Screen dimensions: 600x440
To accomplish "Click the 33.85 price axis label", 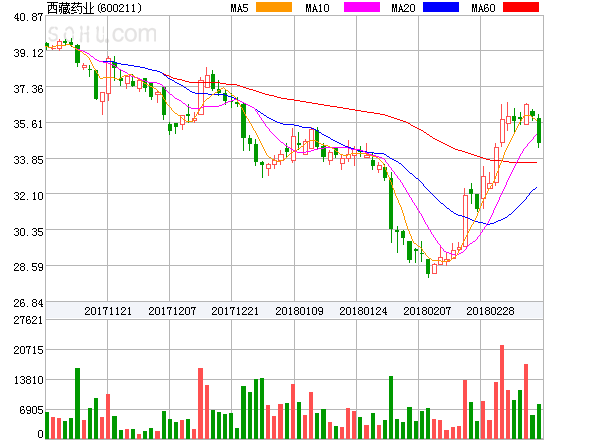I will pyautogui.click(x=28, y=160).
